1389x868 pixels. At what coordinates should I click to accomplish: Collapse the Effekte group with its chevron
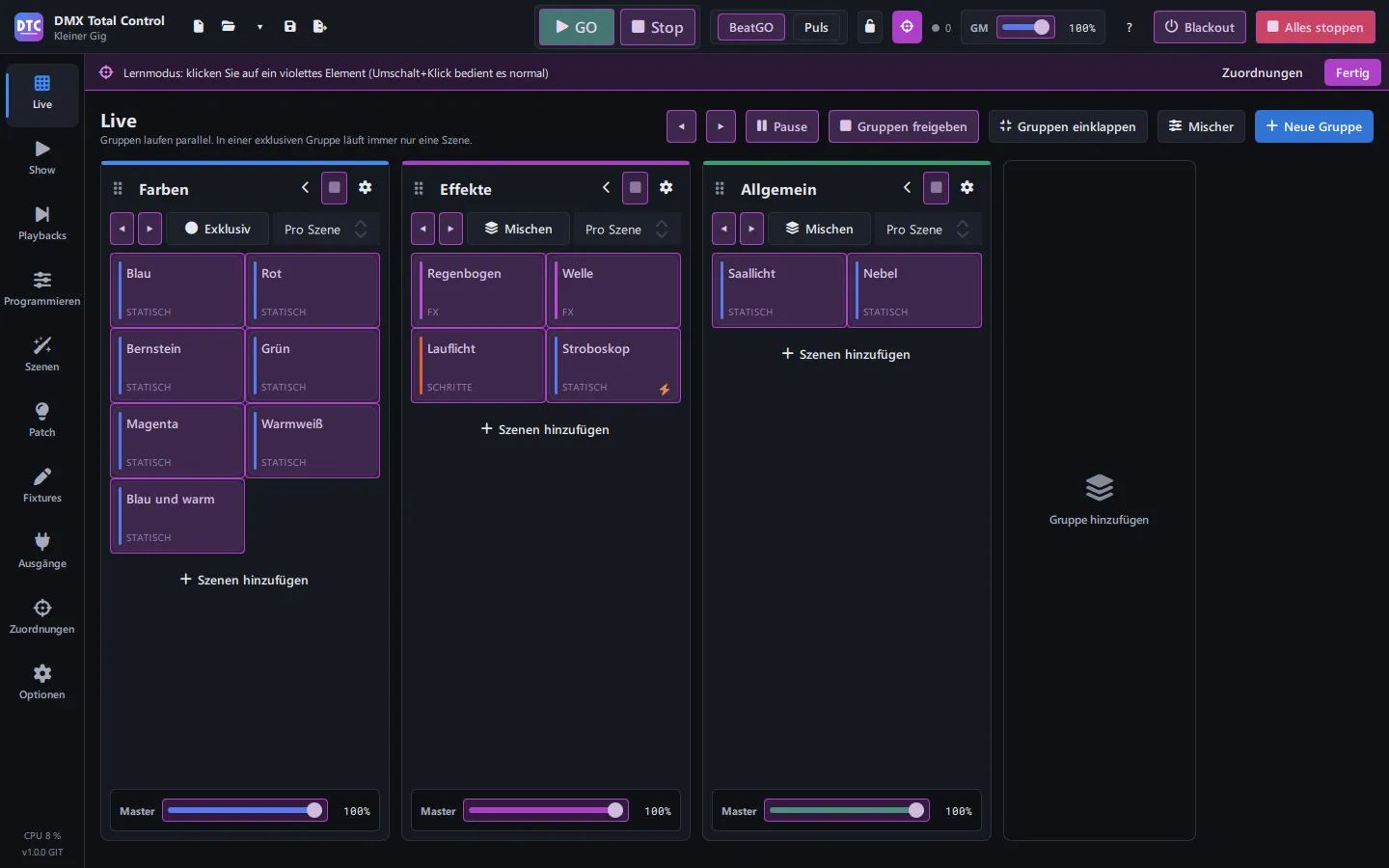pos(606,188)
